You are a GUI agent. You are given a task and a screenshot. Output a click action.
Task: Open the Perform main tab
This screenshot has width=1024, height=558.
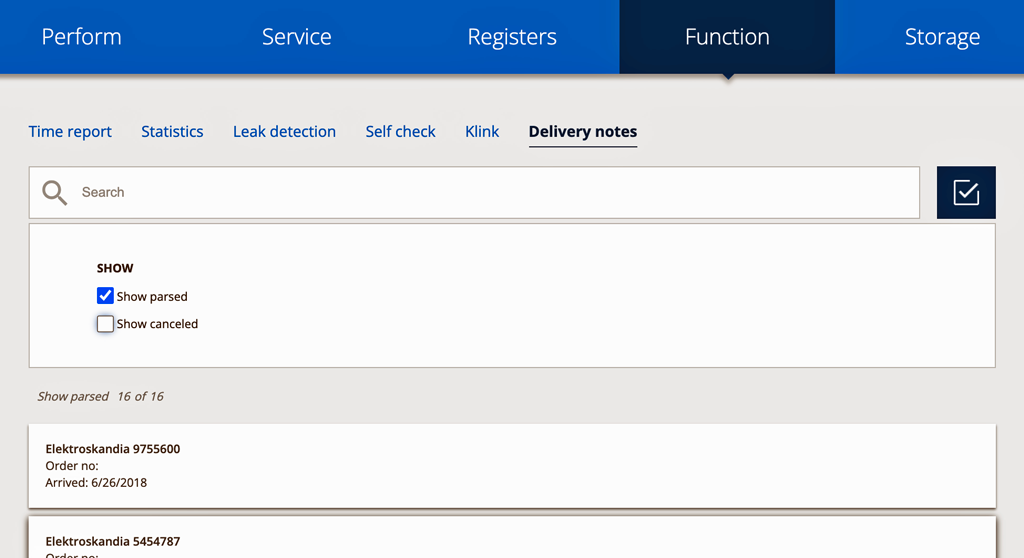82,37
